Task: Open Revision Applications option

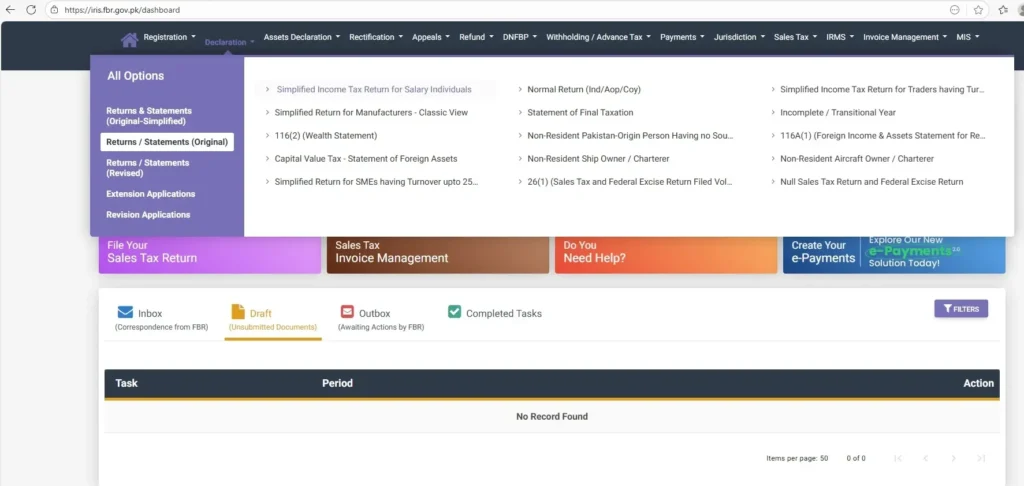Action: click(x=148, y=215)
